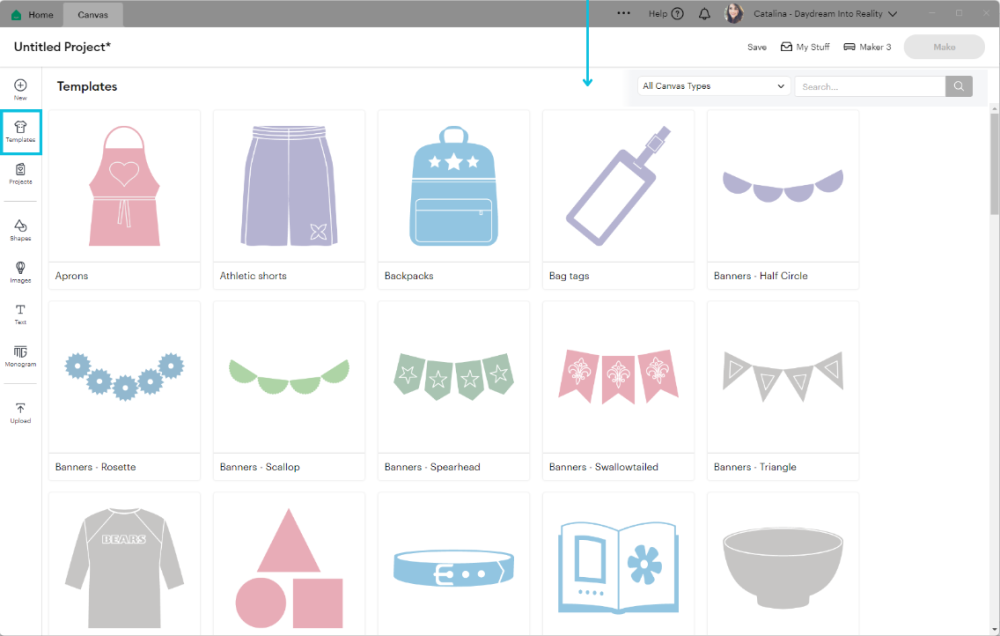
Task: Select the Banners - Spearhead template
Action: (453, 390)
